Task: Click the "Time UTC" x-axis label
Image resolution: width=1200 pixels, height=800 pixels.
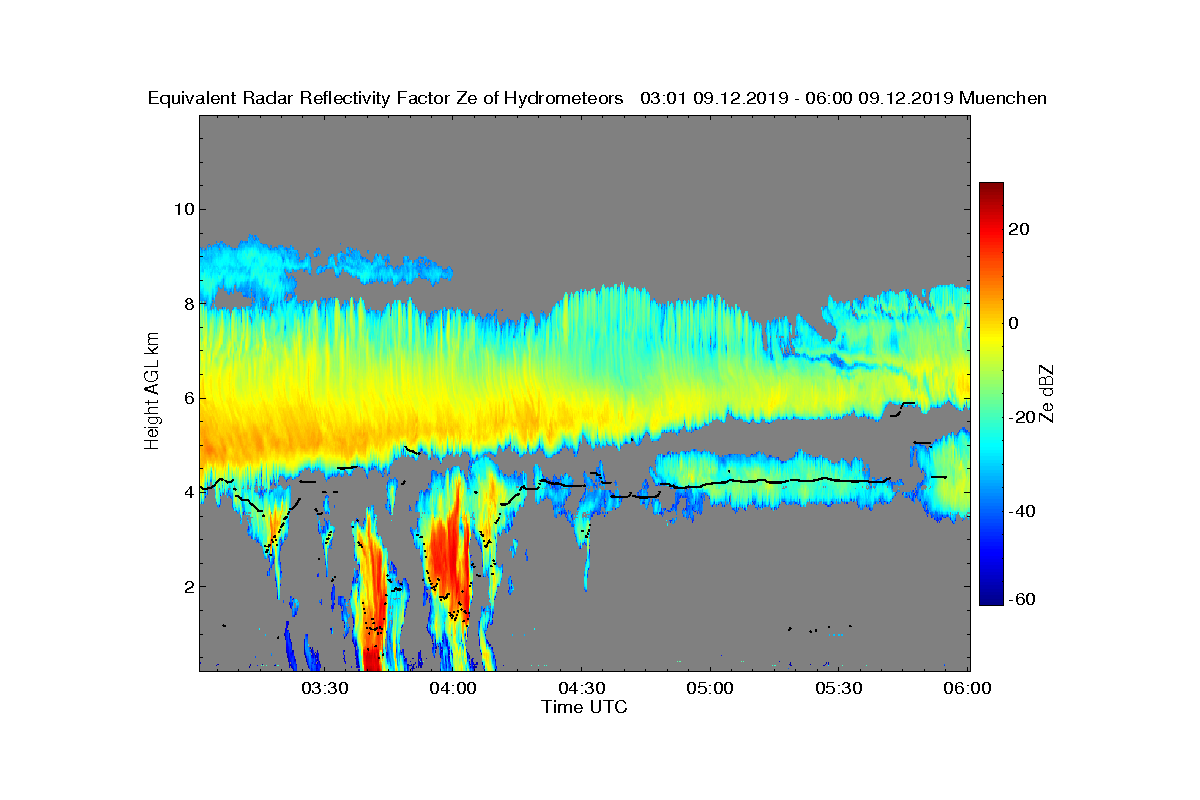Action: (x=585, y=707)
